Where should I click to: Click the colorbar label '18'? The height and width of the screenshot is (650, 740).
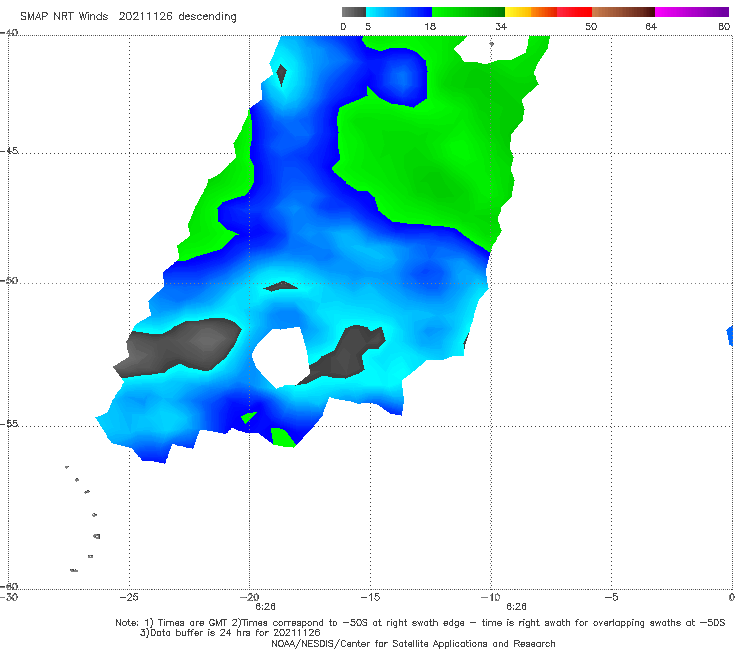[430, 26]
